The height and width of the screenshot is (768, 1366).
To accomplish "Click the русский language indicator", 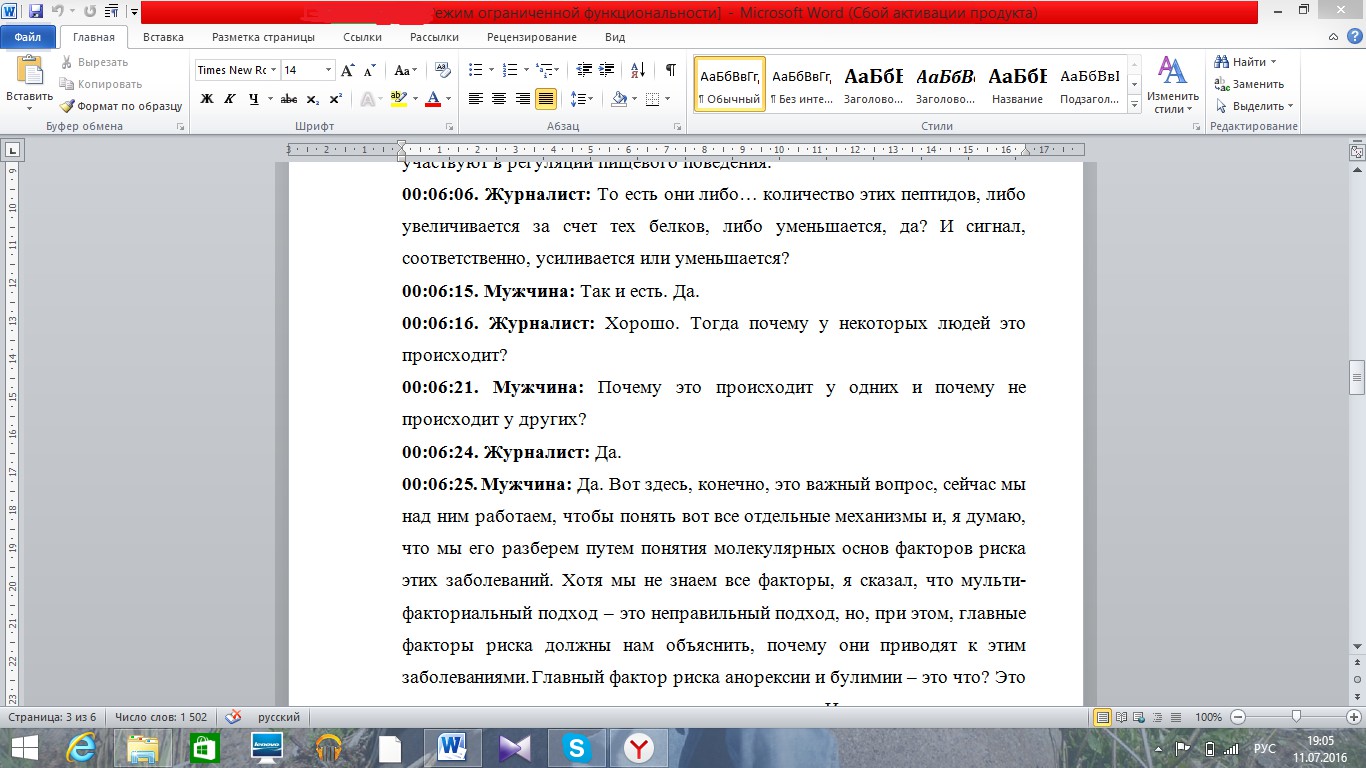I will coord(279,717).
